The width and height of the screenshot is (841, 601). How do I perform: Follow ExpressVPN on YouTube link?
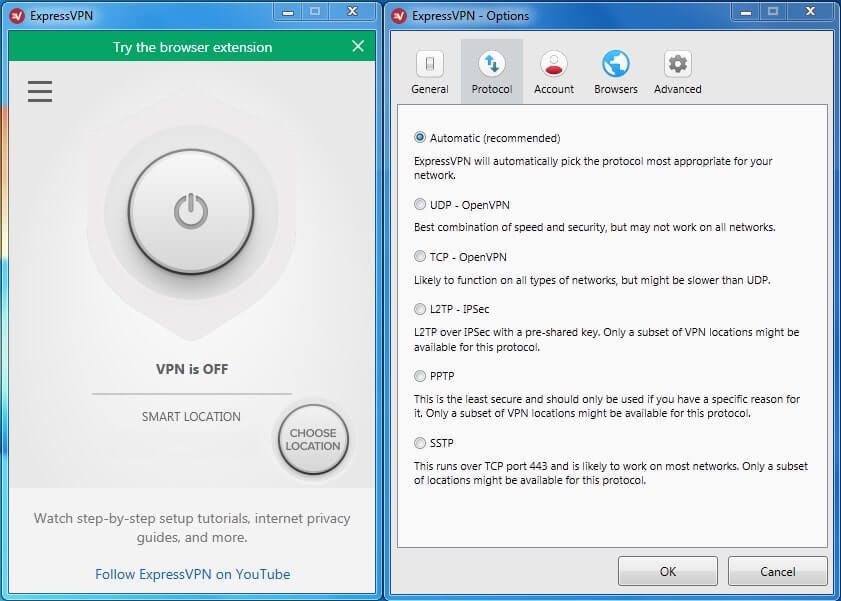pyautogui.click(x=193, y=574)
